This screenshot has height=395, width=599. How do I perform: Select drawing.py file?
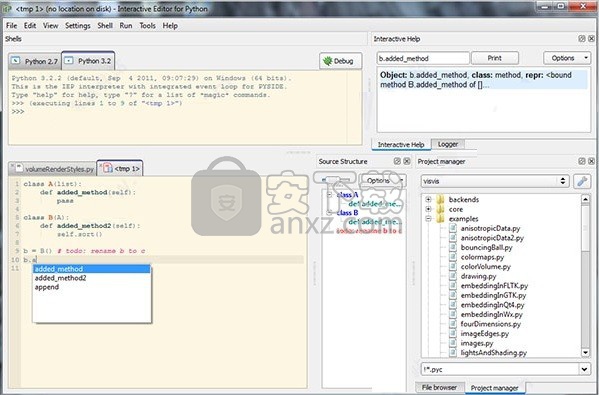pyautogui.click(x=478, y=276)
